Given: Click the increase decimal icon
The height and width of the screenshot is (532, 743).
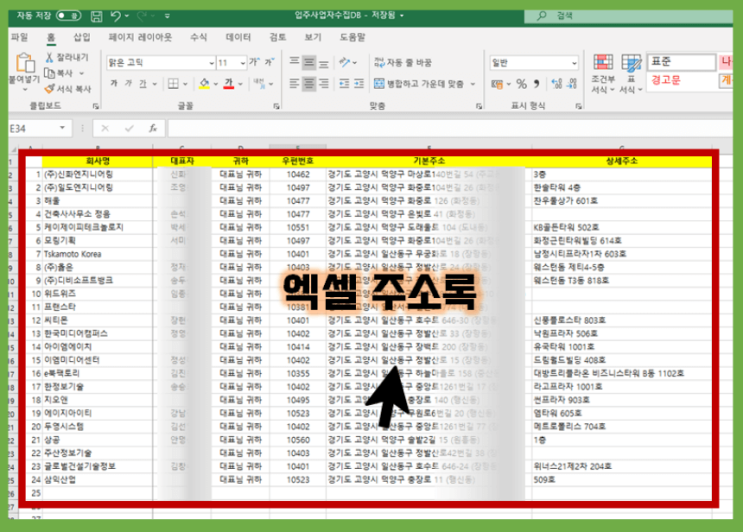Looking at the screenshot, I should pos(557,84).
